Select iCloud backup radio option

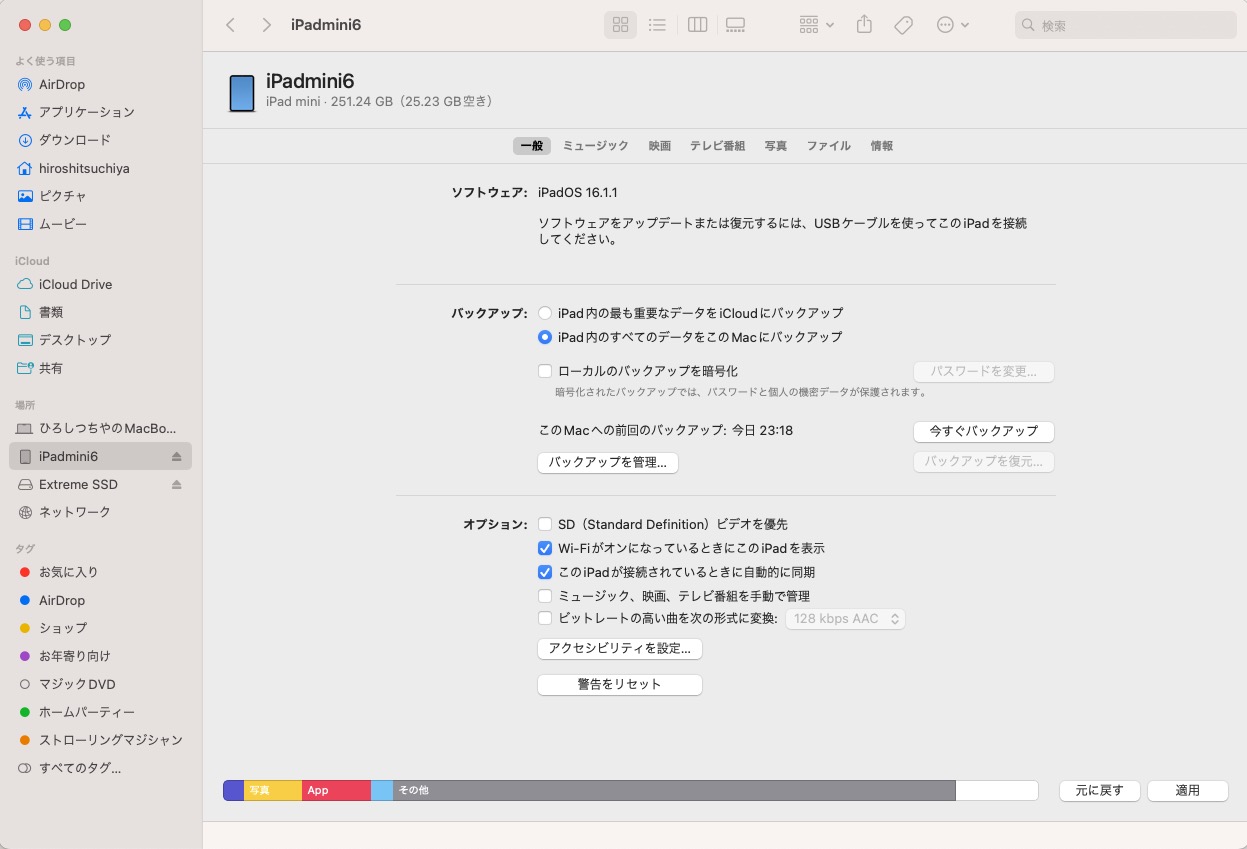(545, 313)
